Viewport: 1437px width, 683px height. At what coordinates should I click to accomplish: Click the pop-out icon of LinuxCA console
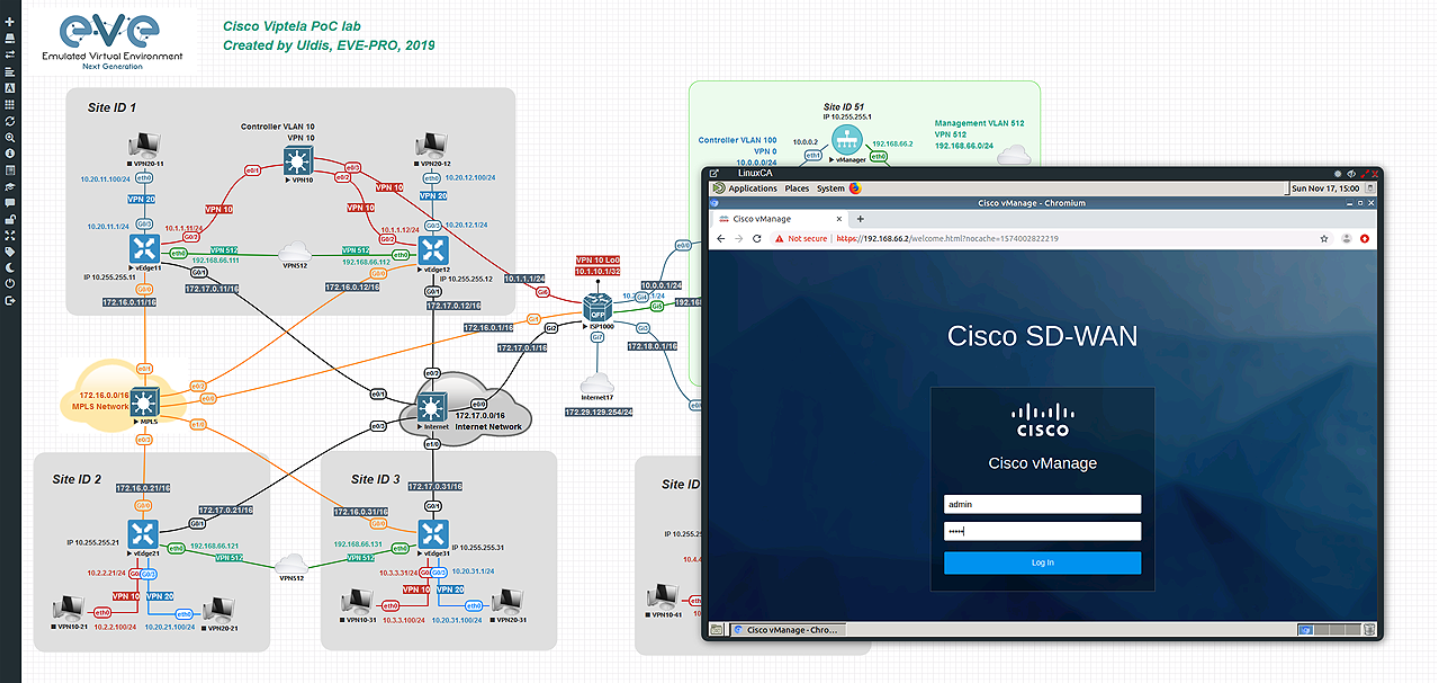point(714,173)
